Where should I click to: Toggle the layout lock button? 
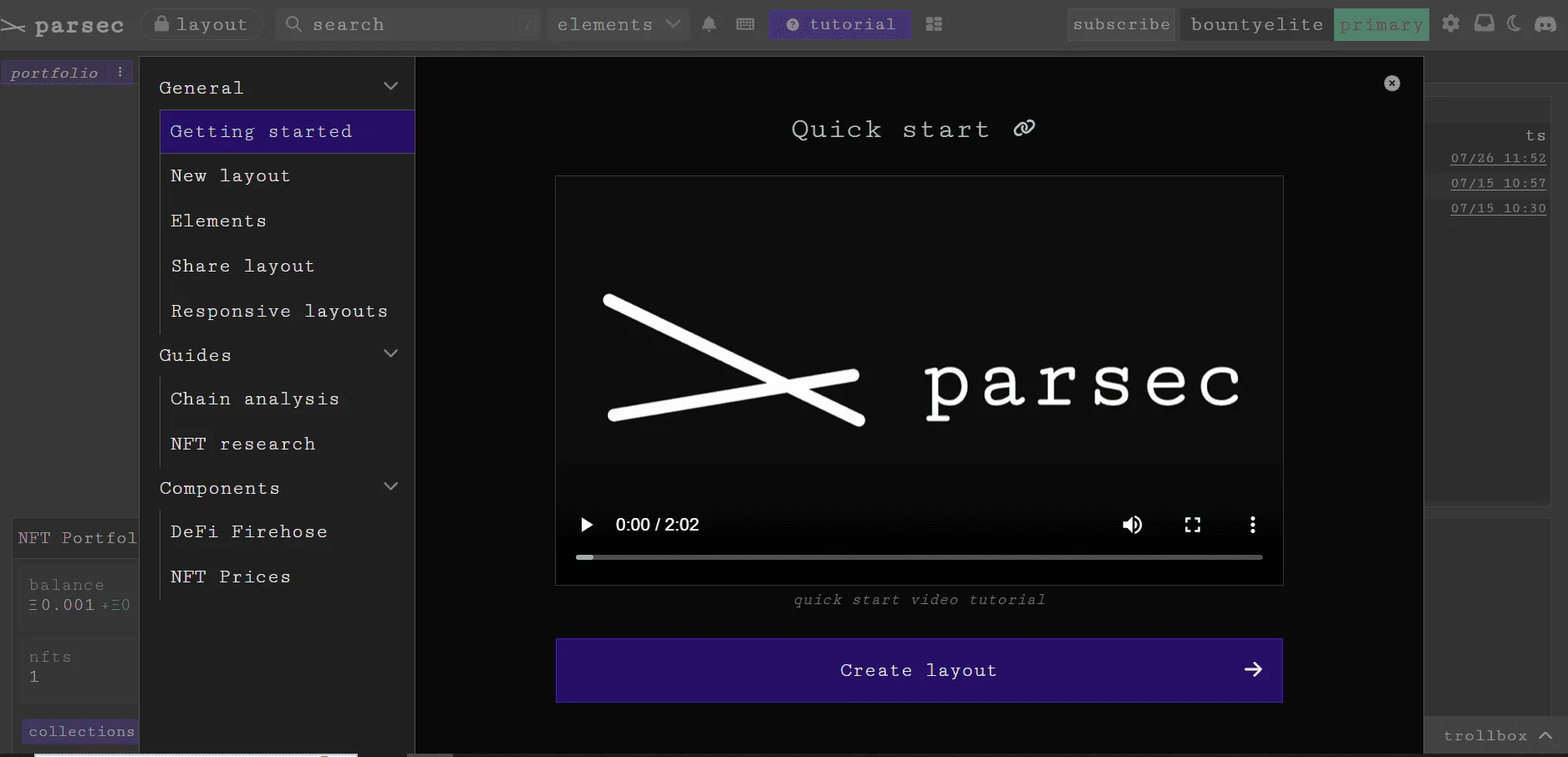[201, 24]
